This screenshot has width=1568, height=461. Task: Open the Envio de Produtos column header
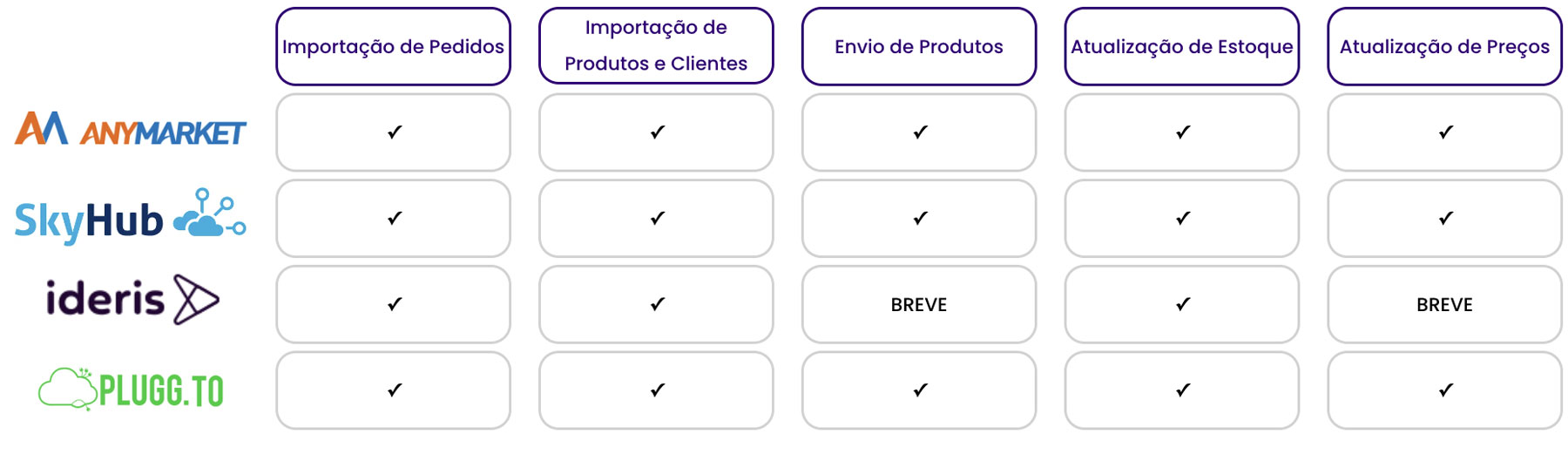[x=919, y=46]
